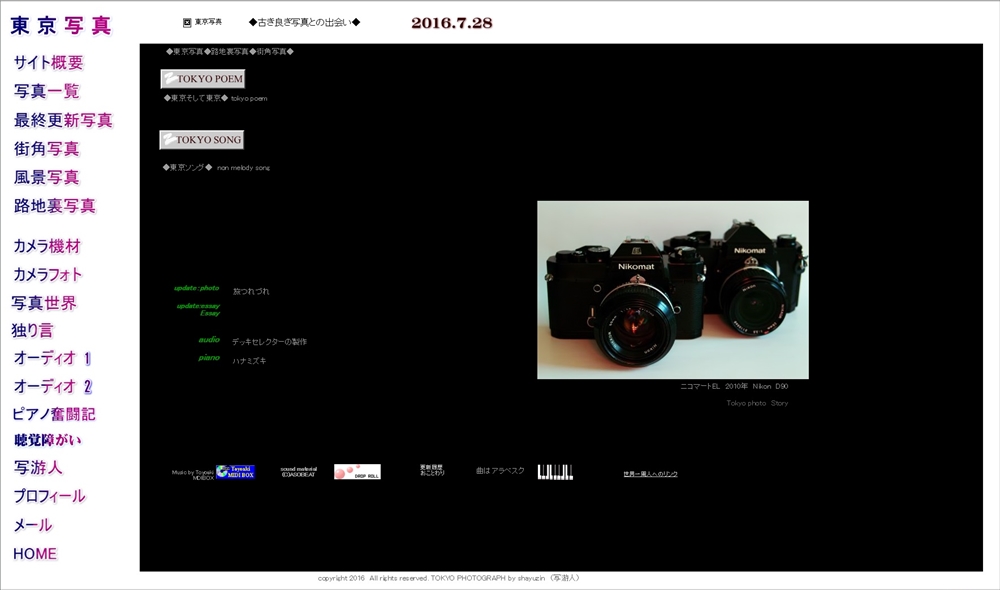Select 街角写真 in the sidebar
Image resolution: width=1000 pixels, height=590 pixels.
click(x=47, y=149)
